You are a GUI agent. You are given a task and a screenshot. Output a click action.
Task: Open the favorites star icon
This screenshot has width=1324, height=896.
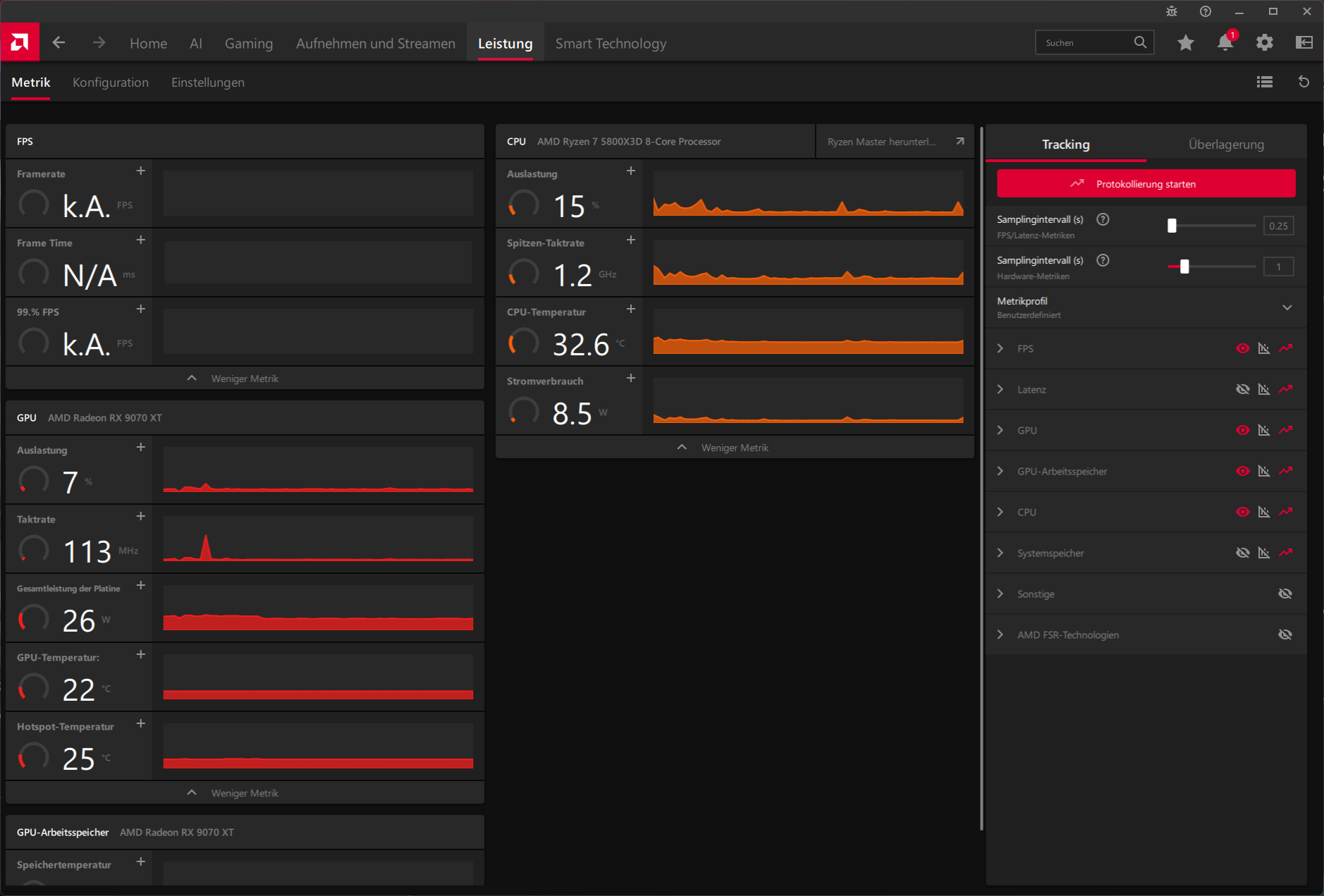point(1186,43)
